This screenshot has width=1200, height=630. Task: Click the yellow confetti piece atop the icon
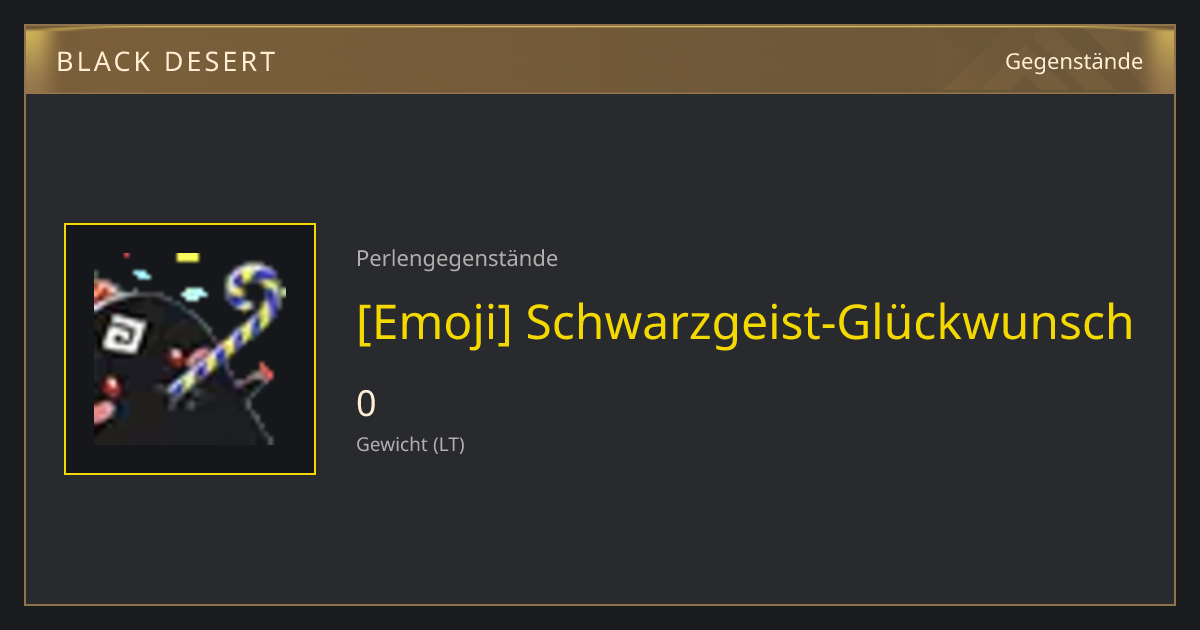187,257
